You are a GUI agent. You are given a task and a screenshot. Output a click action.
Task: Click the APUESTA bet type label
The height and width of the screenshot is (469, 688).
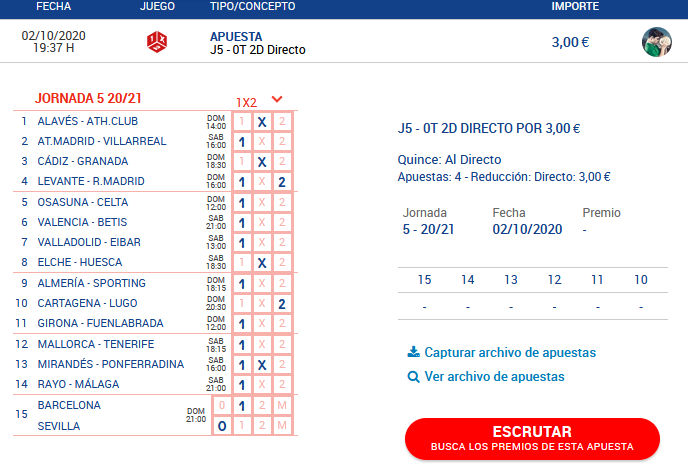[236, 36]
